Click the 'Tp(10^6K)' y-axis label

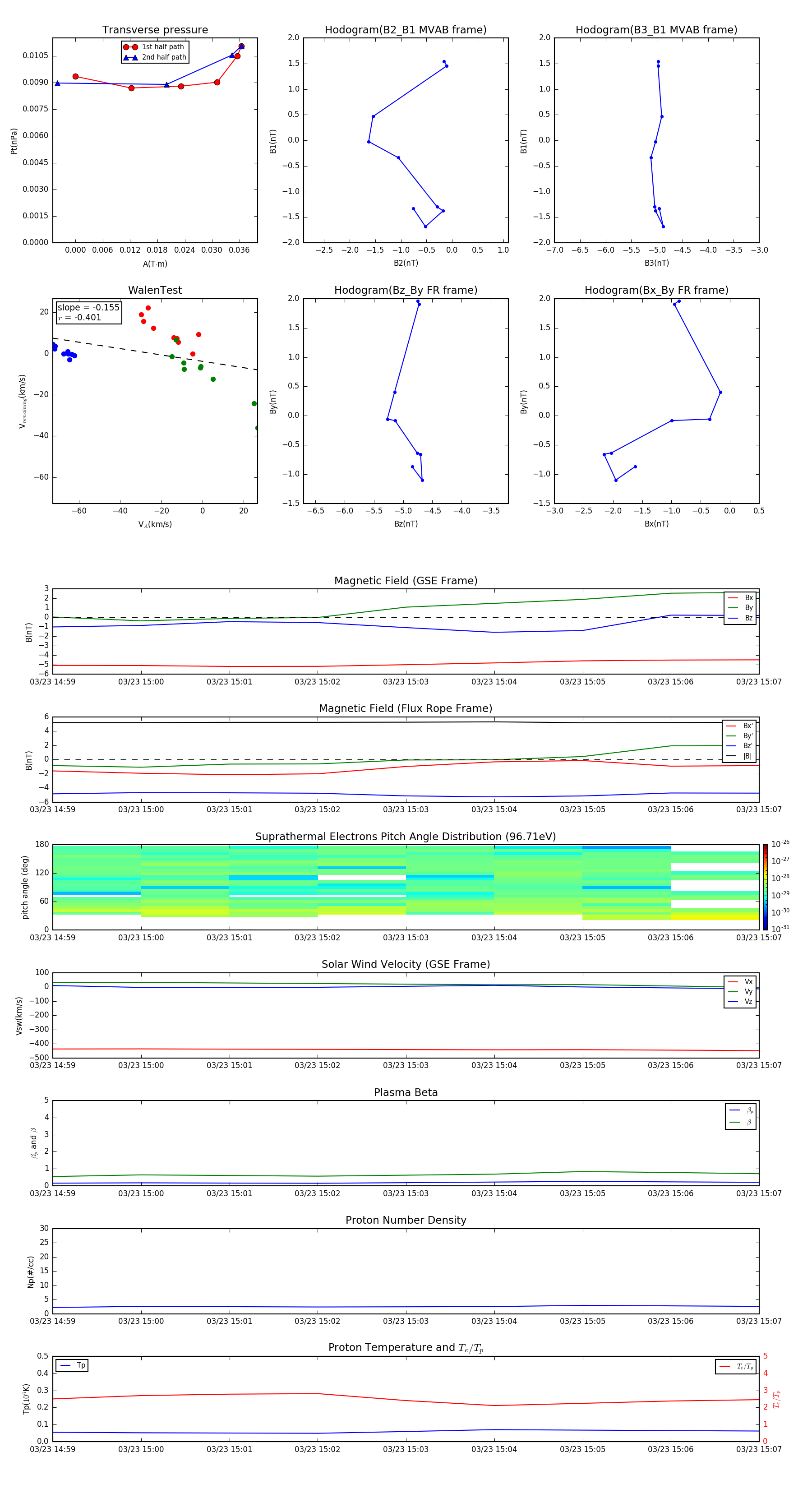(26, 1399)
